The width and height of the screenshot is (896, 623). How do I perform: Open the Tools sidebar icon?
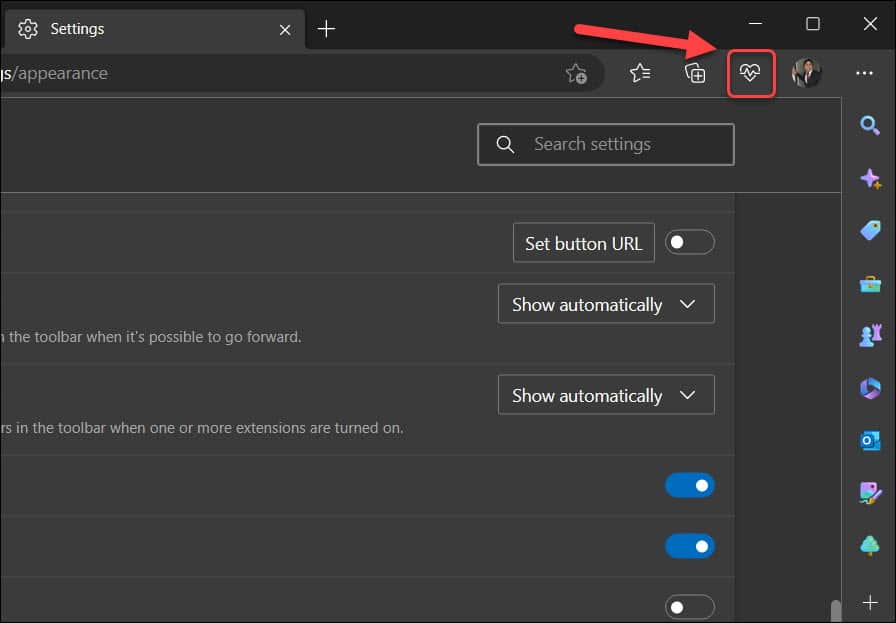coord(869,284)
